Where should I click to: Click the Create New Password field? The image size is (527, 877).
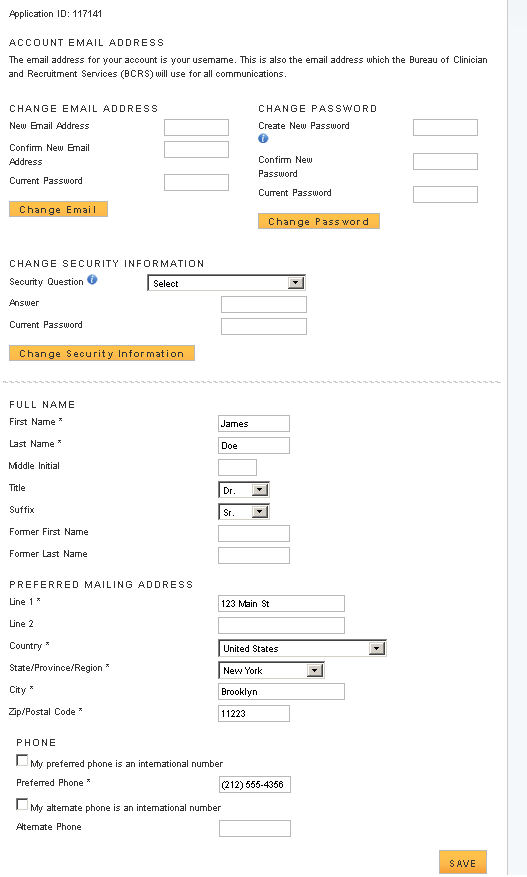[445, 128]
